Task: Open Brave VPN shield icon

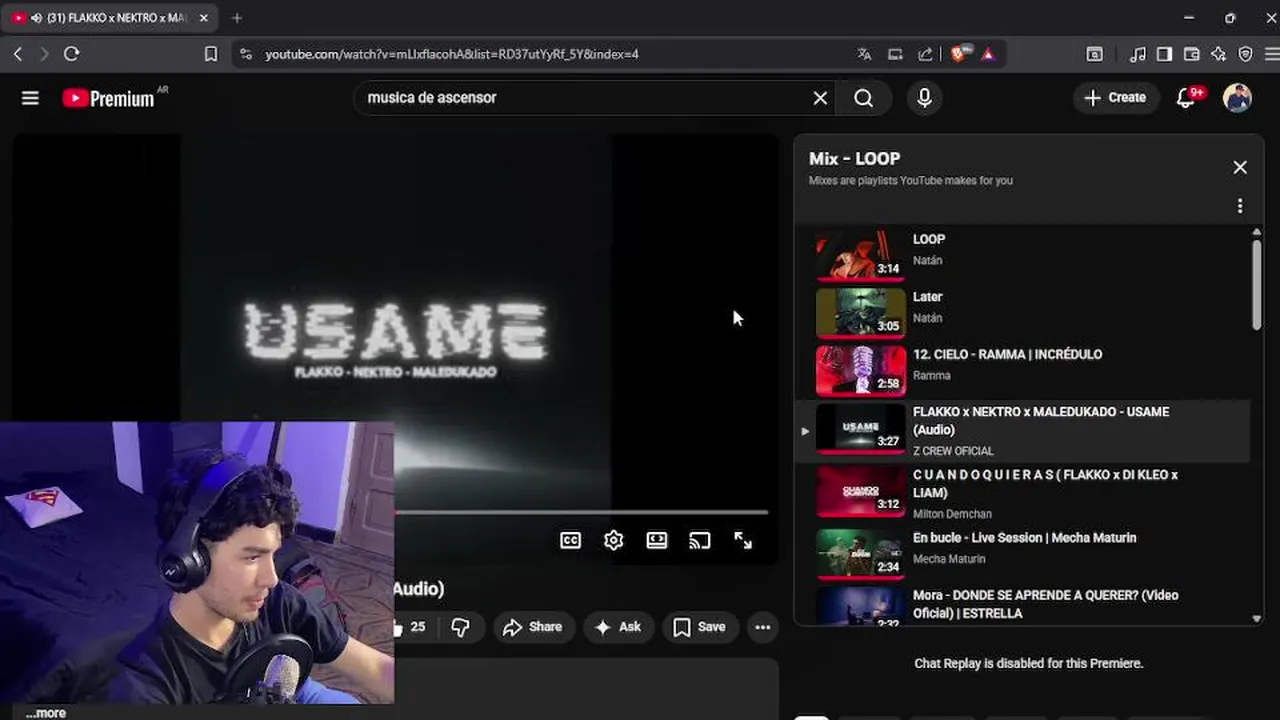Action: [1245, 54]
